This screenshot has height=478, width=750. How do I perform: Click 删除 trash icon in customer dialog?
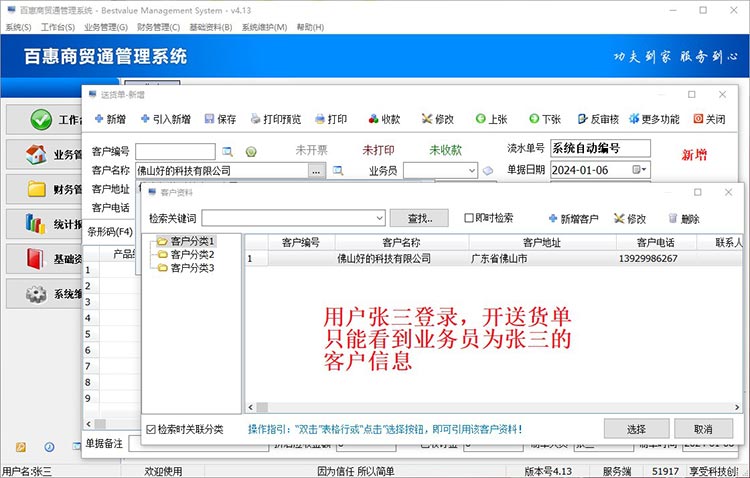[x=673, y=218]
